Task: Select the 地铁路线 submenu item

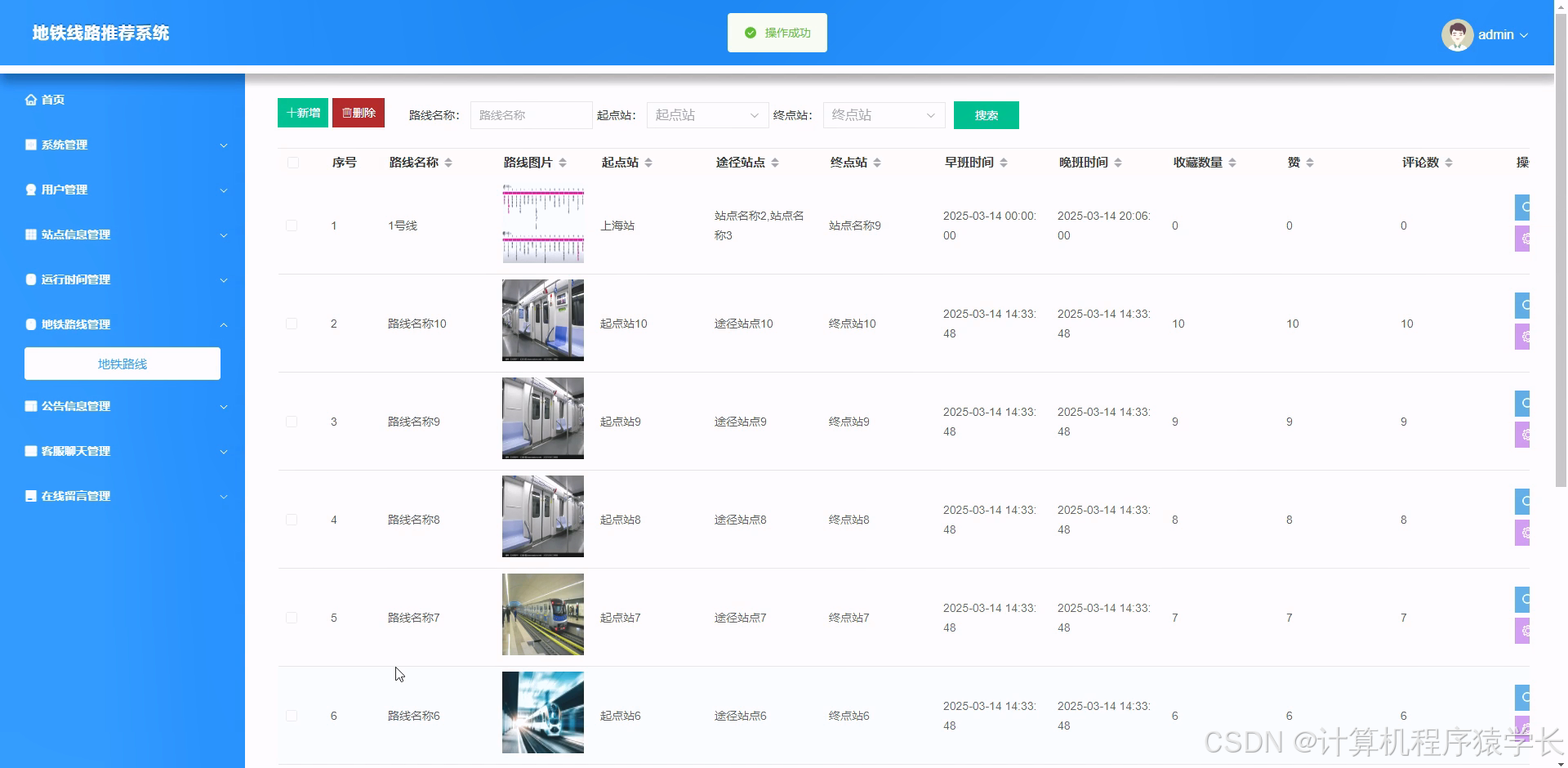Action: click(x=122, y=364)
